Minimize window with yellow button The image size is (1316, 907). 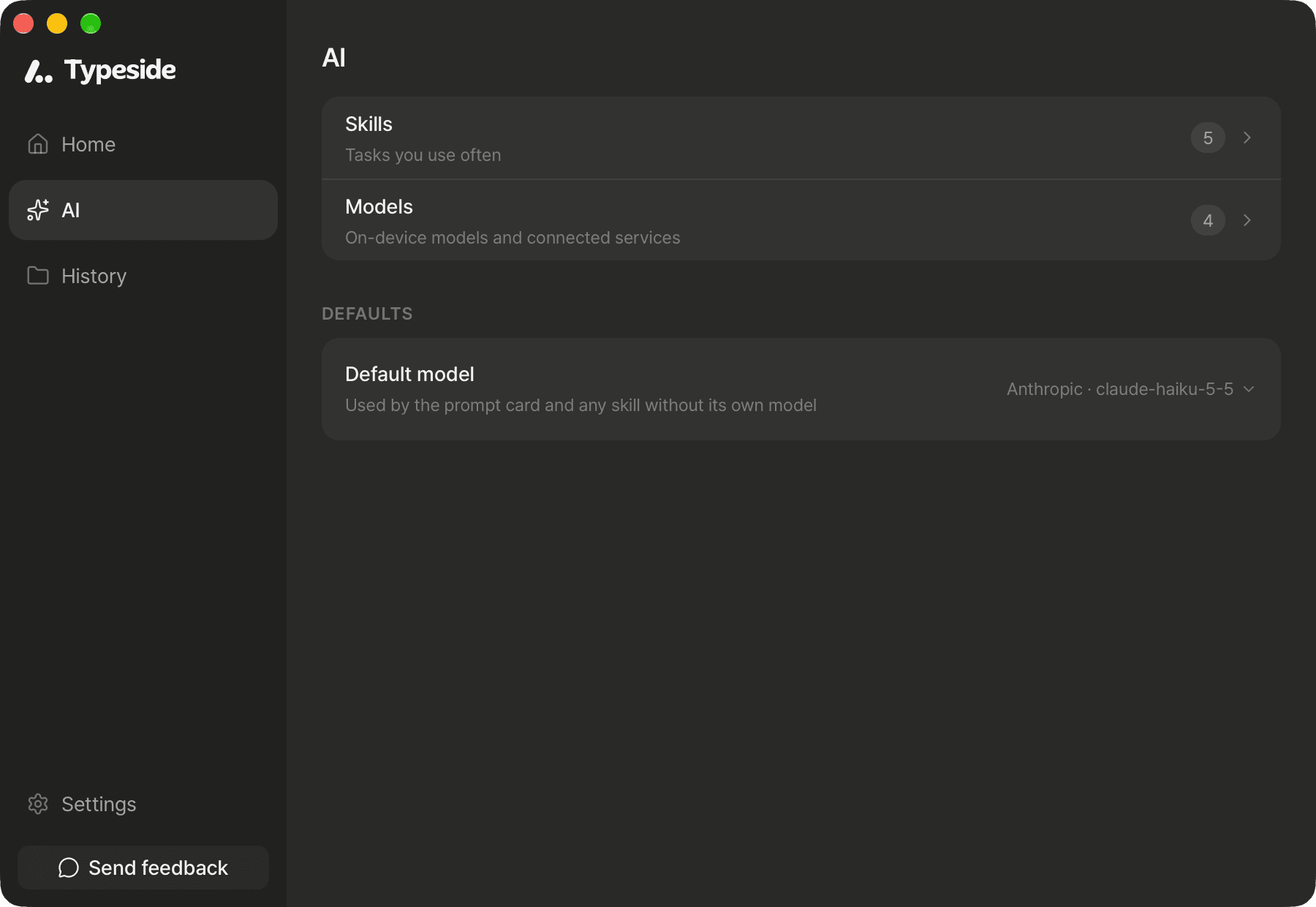[57, 23]
